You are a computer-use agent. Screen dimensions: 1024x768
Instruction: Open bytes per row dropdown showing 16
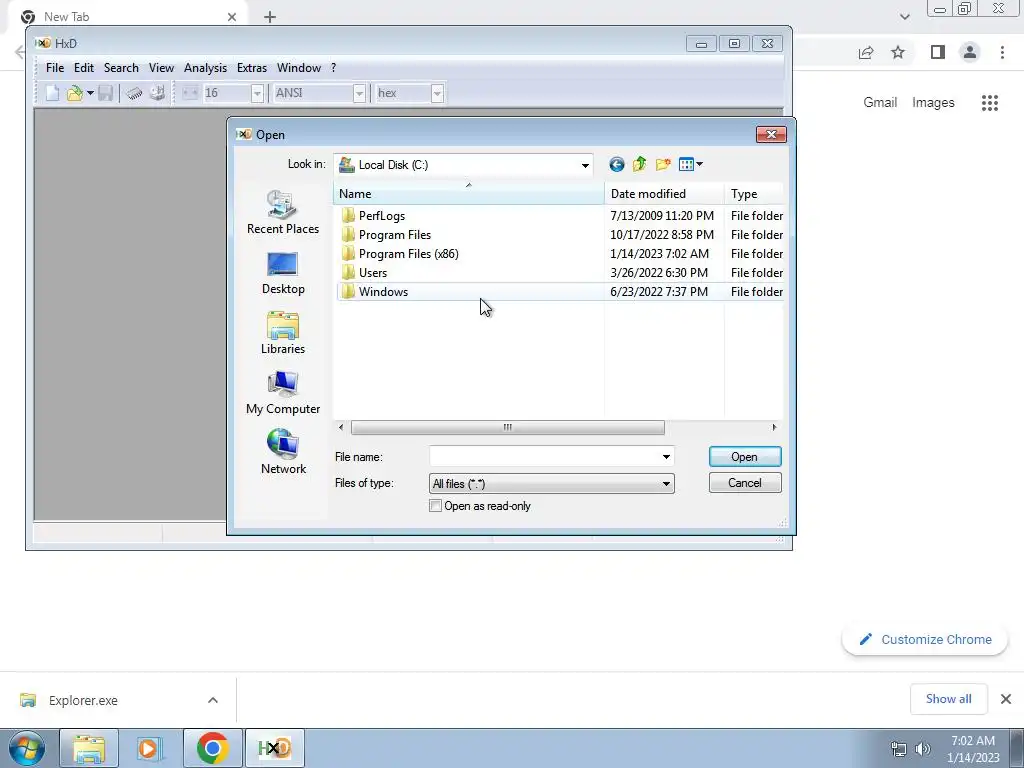[257, 93]
